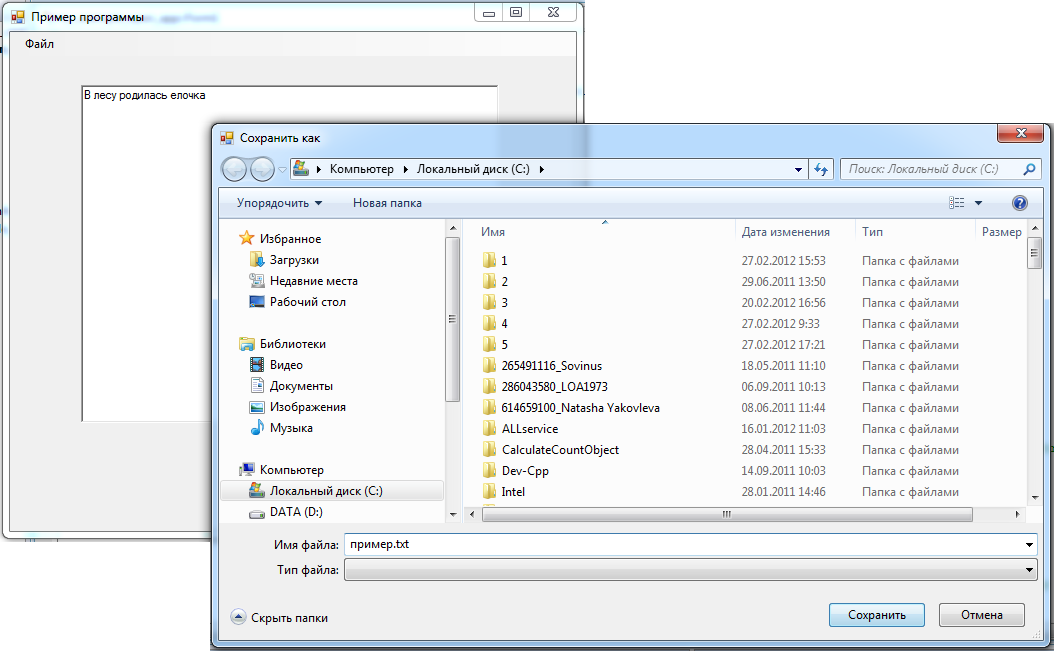Open the Документы library

click(290, 386)
